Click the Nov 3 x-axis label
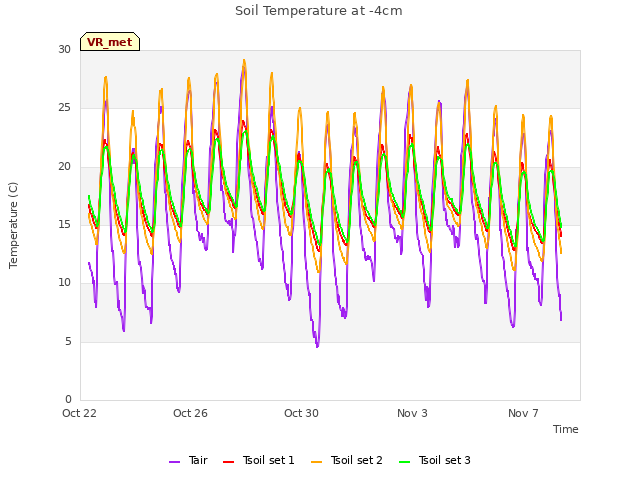This screenshot has height=480, width=640. click(412, 413)
